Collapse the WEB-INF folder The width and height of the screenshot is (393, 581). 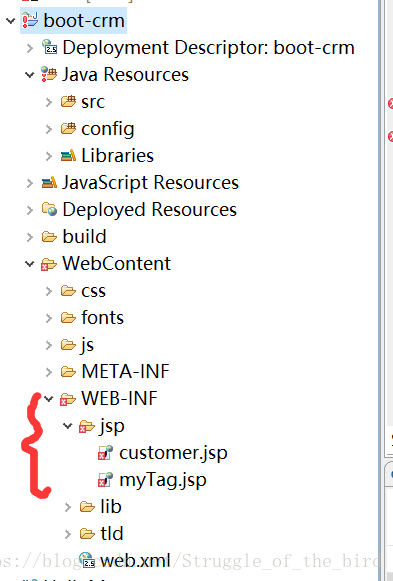point(49,399)
